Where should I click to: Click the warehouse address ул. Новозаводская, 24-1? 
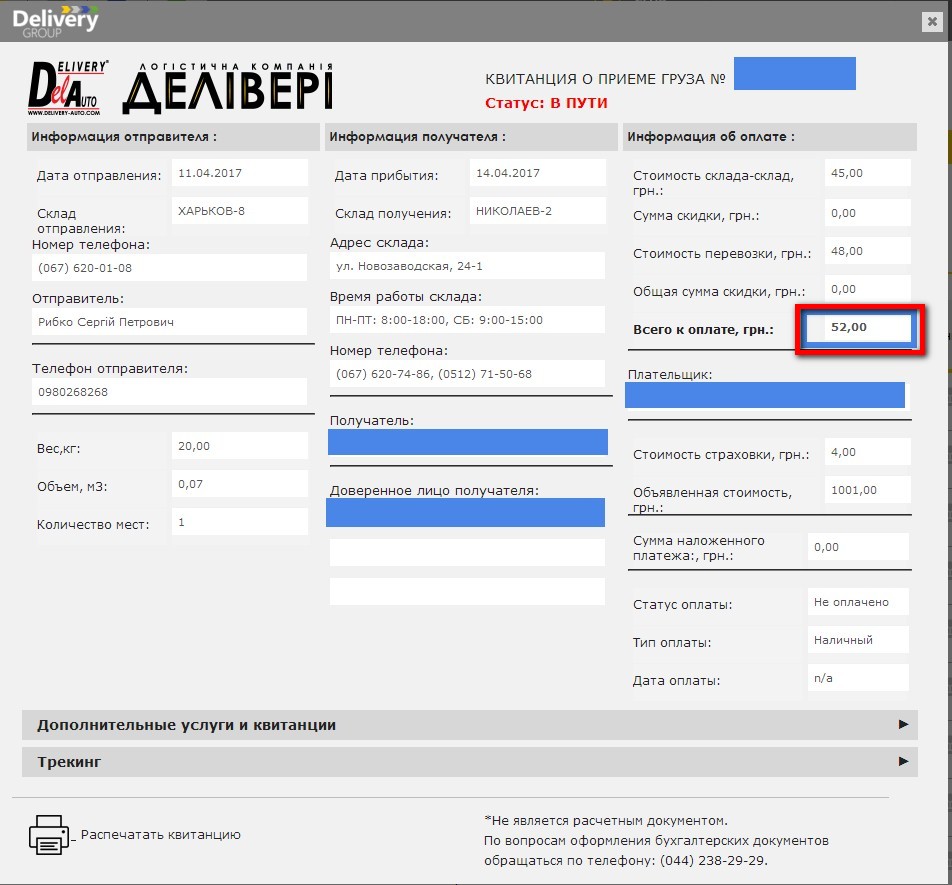468,266
